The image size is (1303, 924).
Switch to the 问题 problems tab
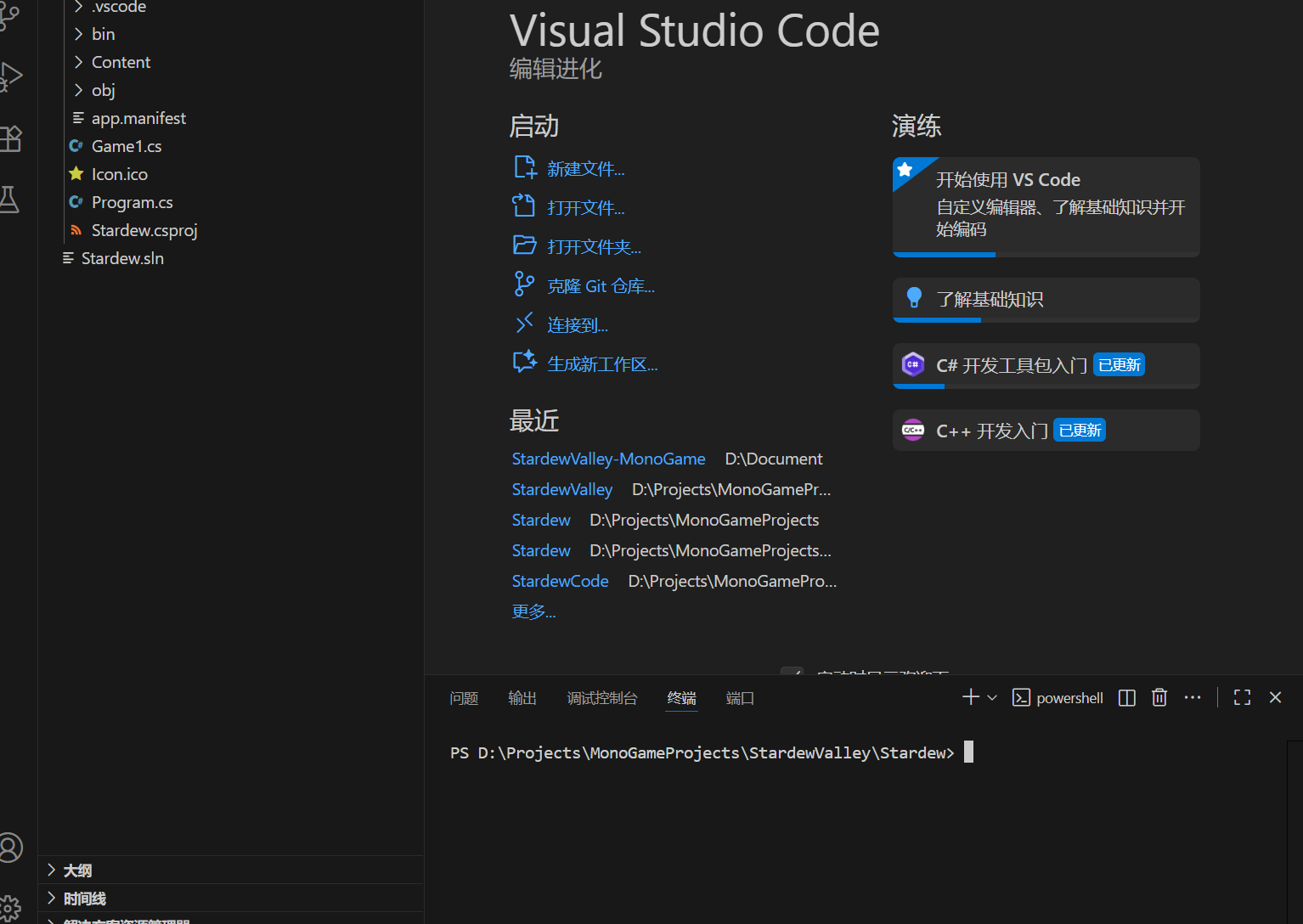pos(464,698)
